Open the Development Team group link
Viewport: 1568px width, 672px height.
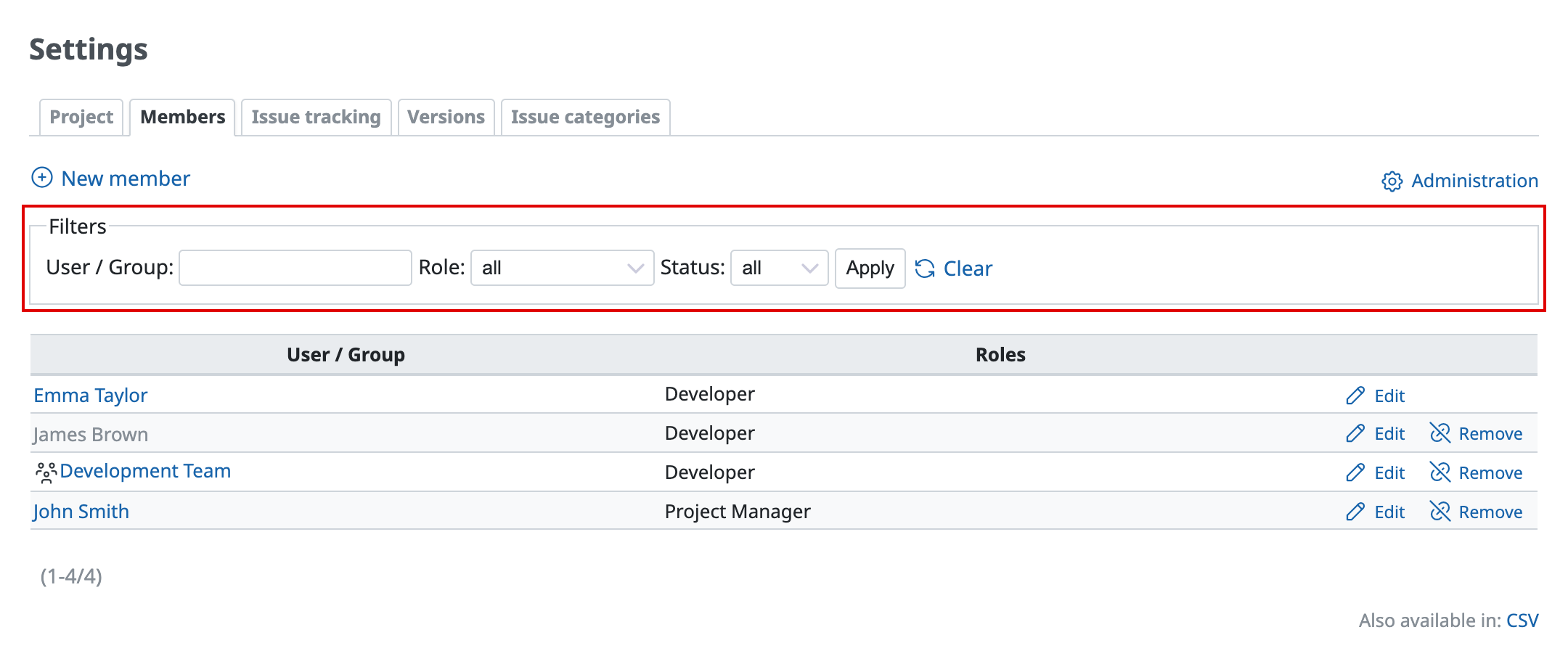145,471
